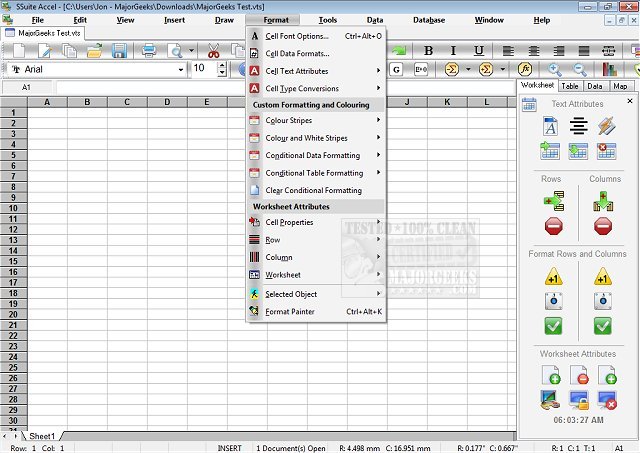The height and width of the screenshot is (453, 640).
Task: Toggle Underline formatting button
Action: pos(479,51)
